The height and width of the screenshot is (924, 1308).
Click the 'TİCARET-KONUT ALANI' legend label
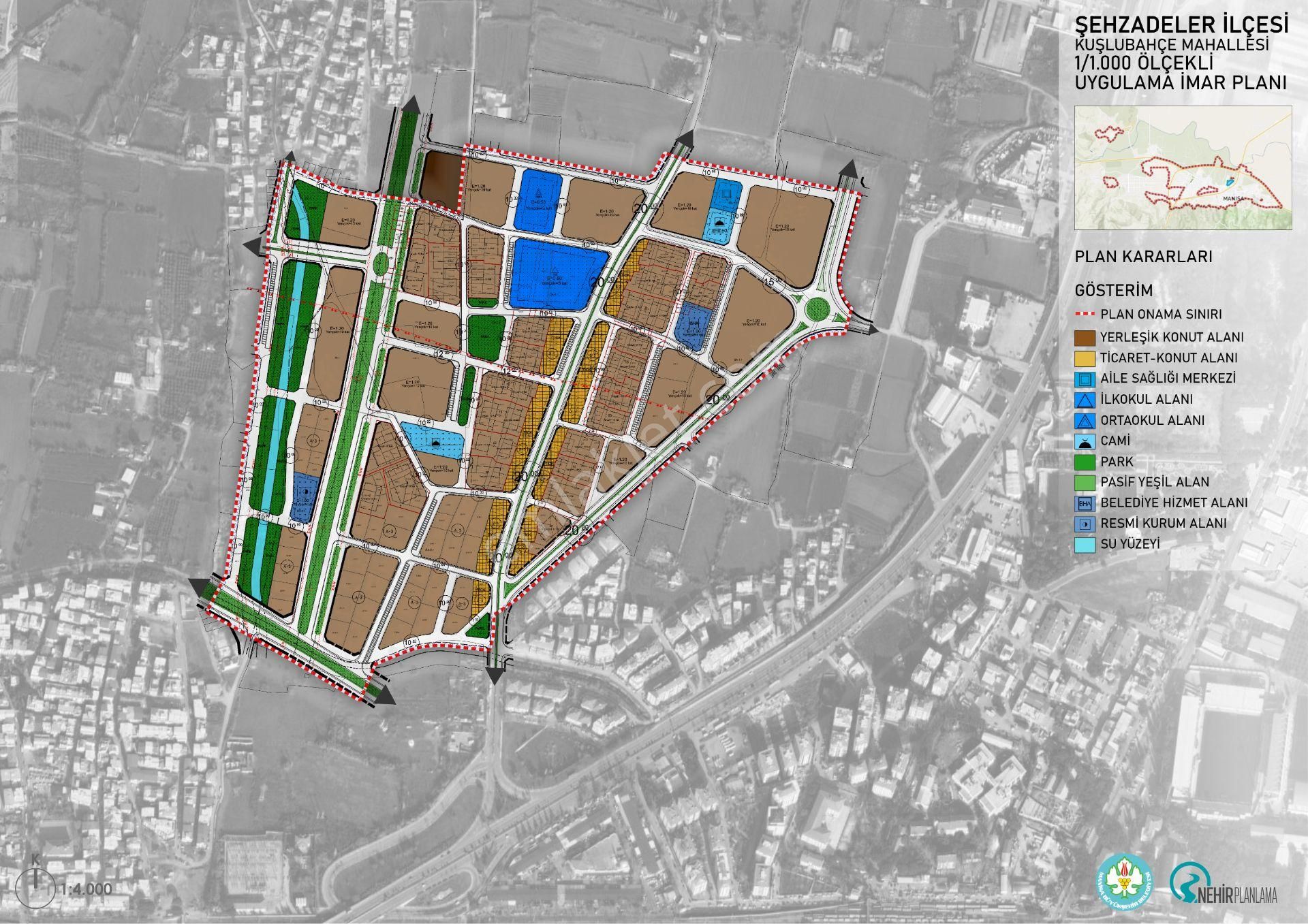(1168, 358)
